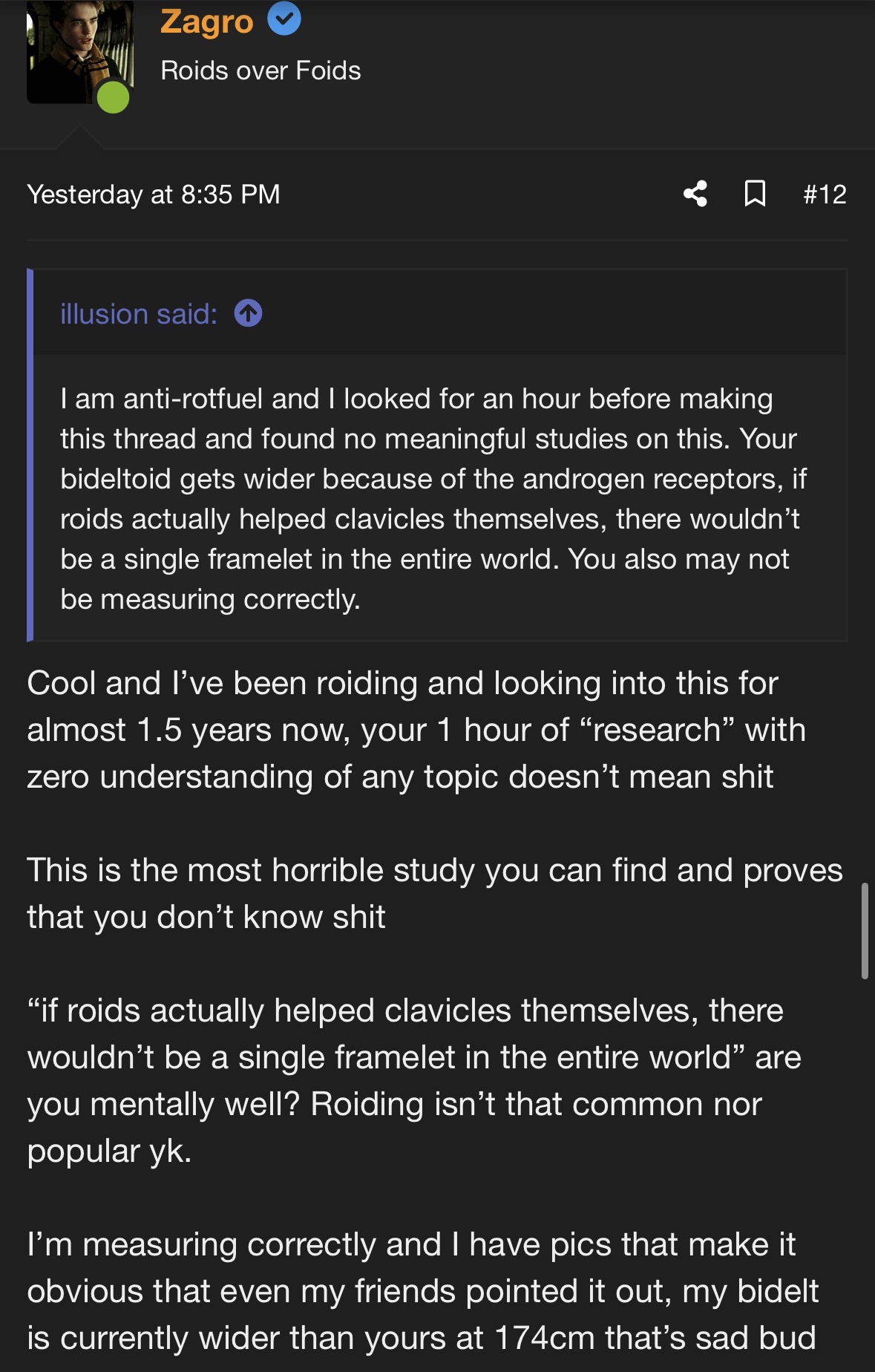The height and width of the screenshot is (1372, 875).
Task: Open the Zagro username link
Action: [x=206, y=21]
